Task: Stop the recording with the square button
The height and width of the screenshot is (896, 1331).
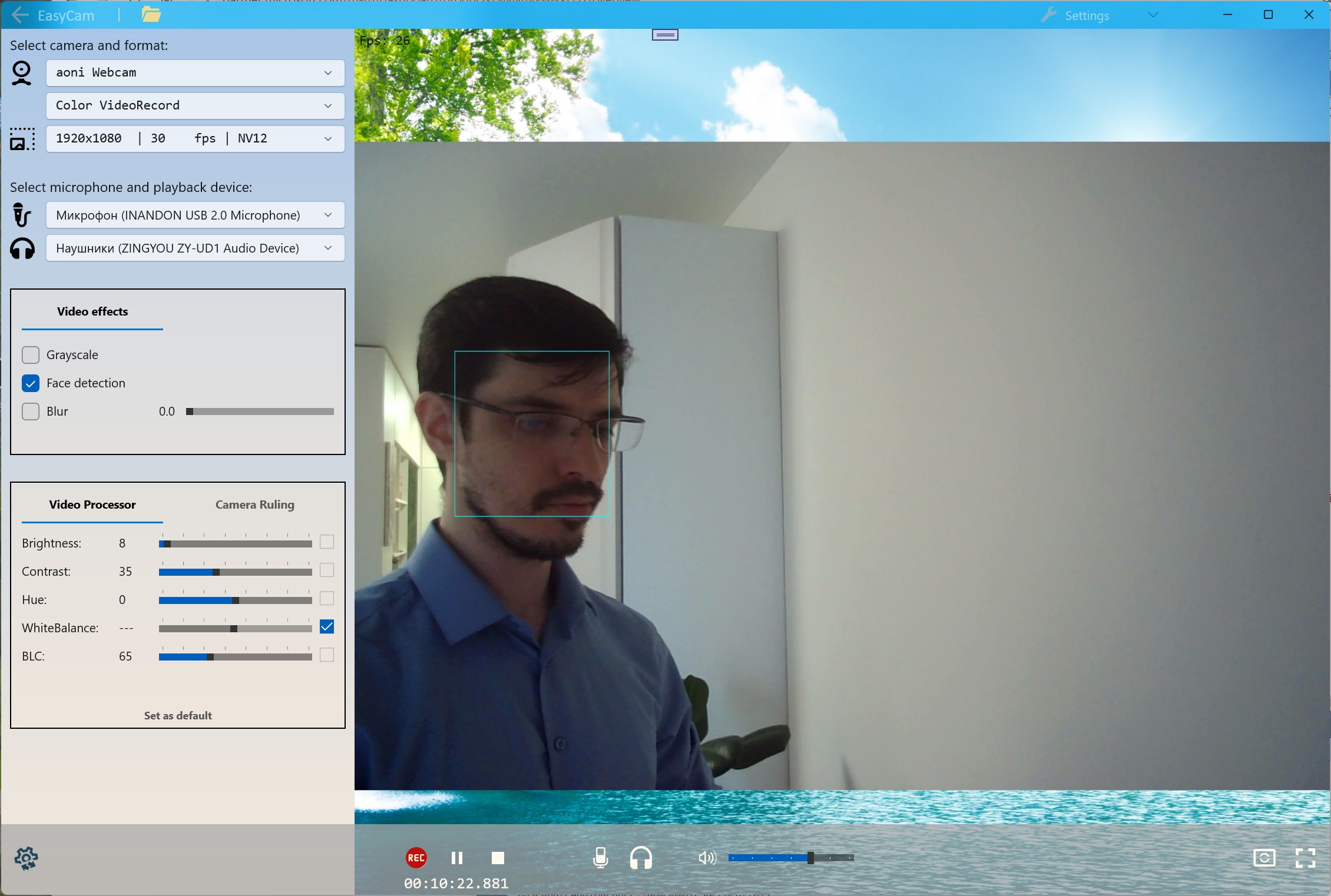Action: (x=498, y=858)
